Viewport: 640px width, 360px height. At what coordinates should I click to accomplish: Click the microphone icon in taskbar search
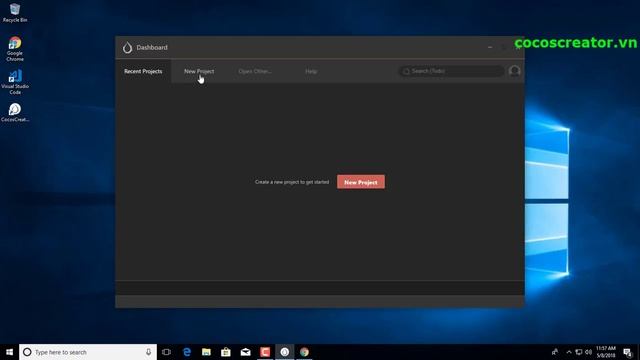pos(149,352)
